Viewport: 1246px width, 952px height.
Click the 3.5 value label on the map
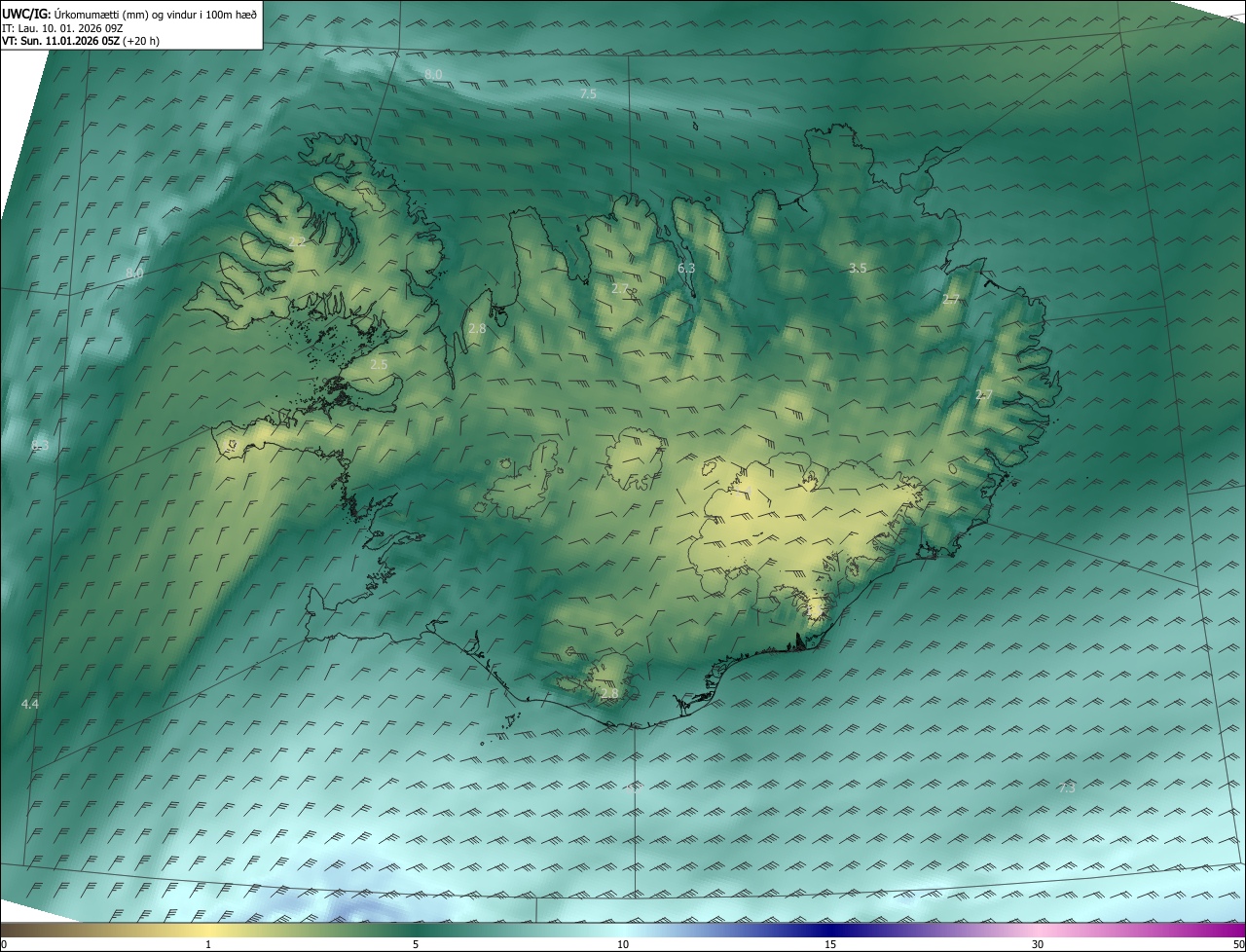(x=858, y=268)
